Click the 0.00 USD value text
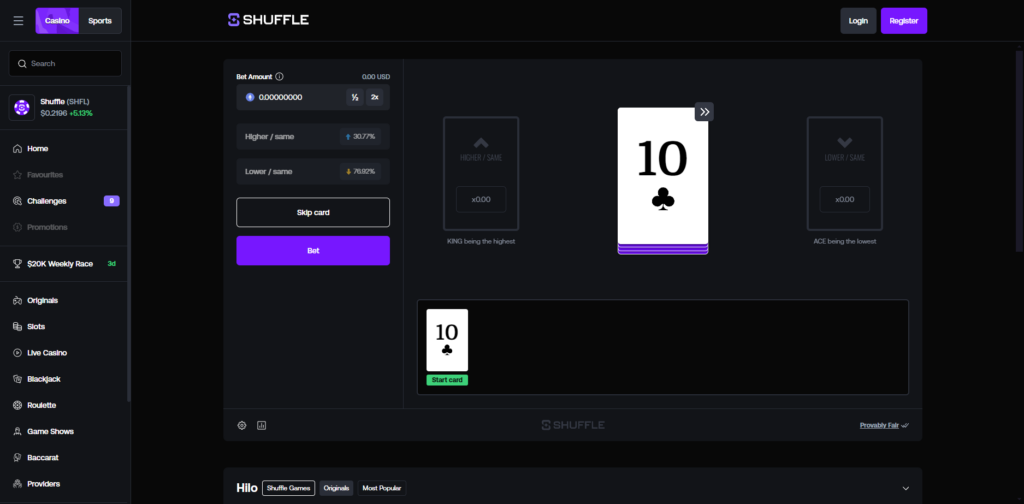 pos(376,76)
